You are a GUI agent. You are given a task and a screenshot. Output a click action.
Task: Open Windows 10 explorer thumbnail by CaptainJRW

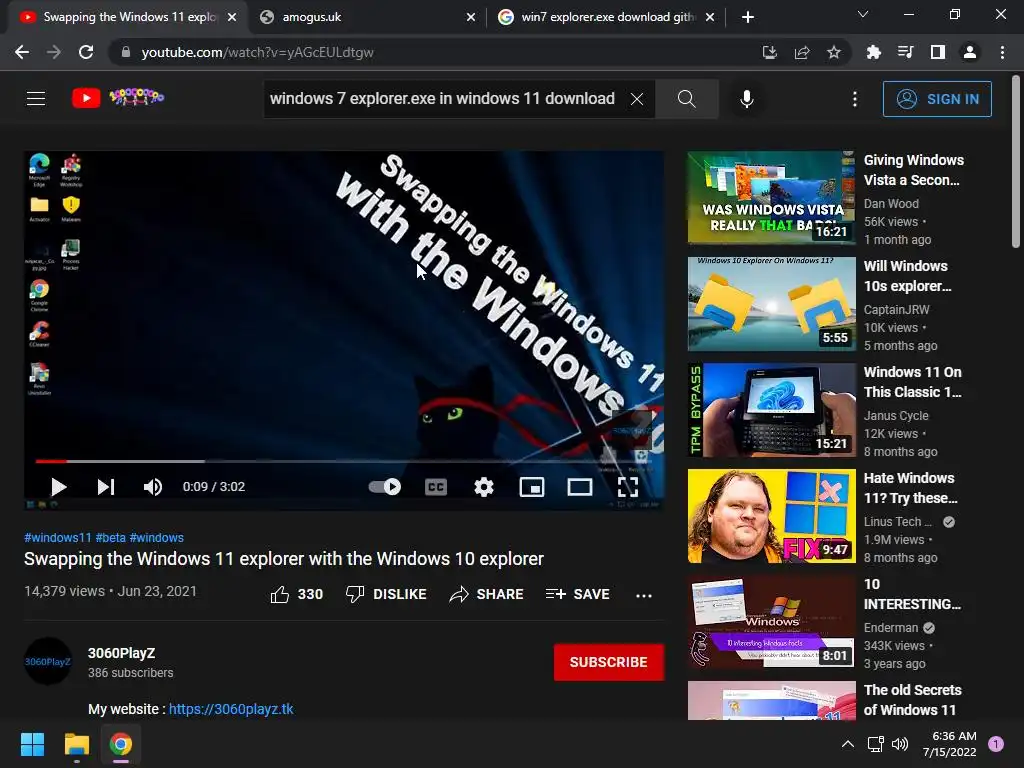click(771, 304)
